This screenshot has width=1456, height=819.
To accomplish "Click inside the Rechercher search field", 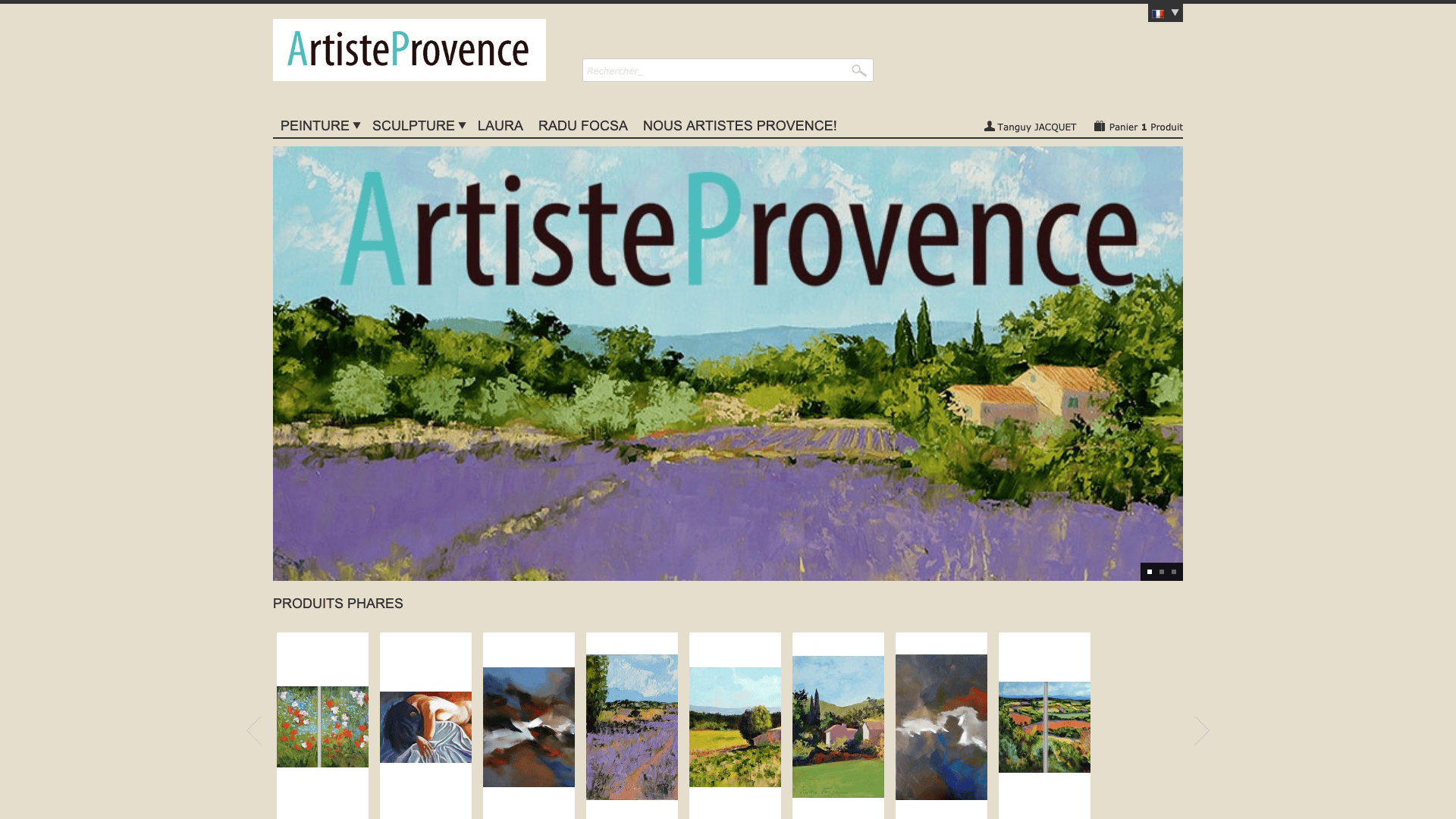I will pos(713,71).
